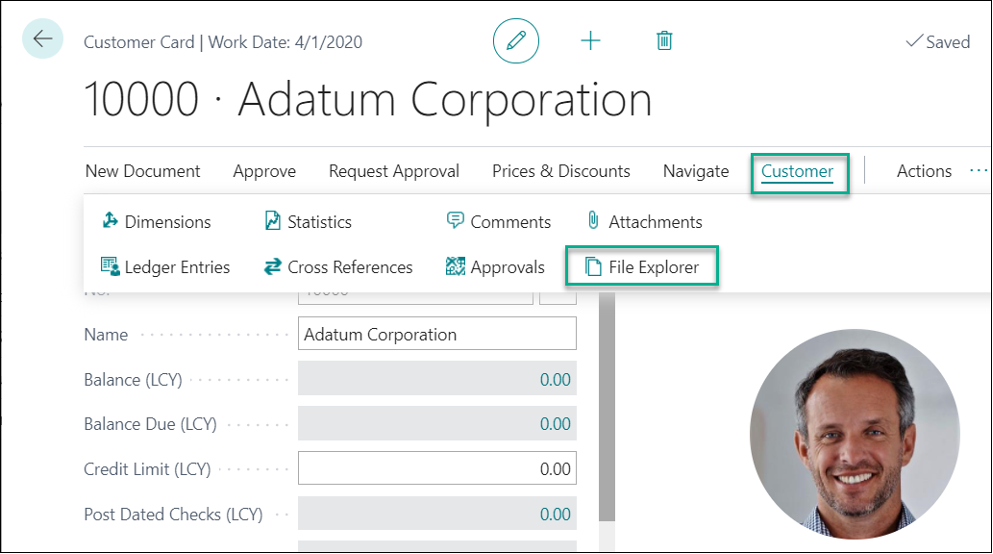Open Attachments with paperclip icon
Image resolution: width=993 pixels, height=554 pixels.
pos(644,222)
